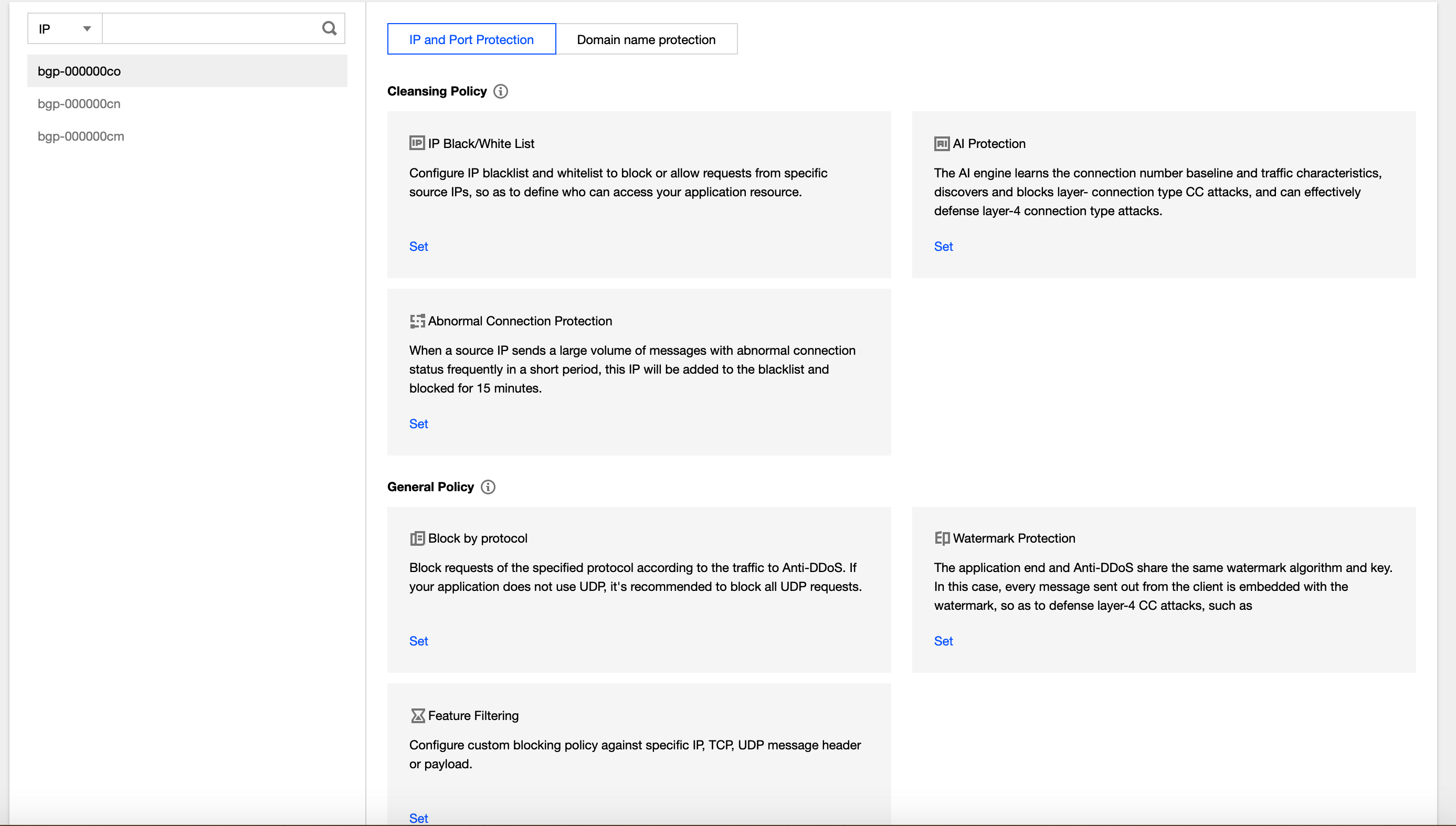Screen dimensions: 1456x826
Task: Click the Abnormal Connection Protection card title
Action: pos(520,321)
